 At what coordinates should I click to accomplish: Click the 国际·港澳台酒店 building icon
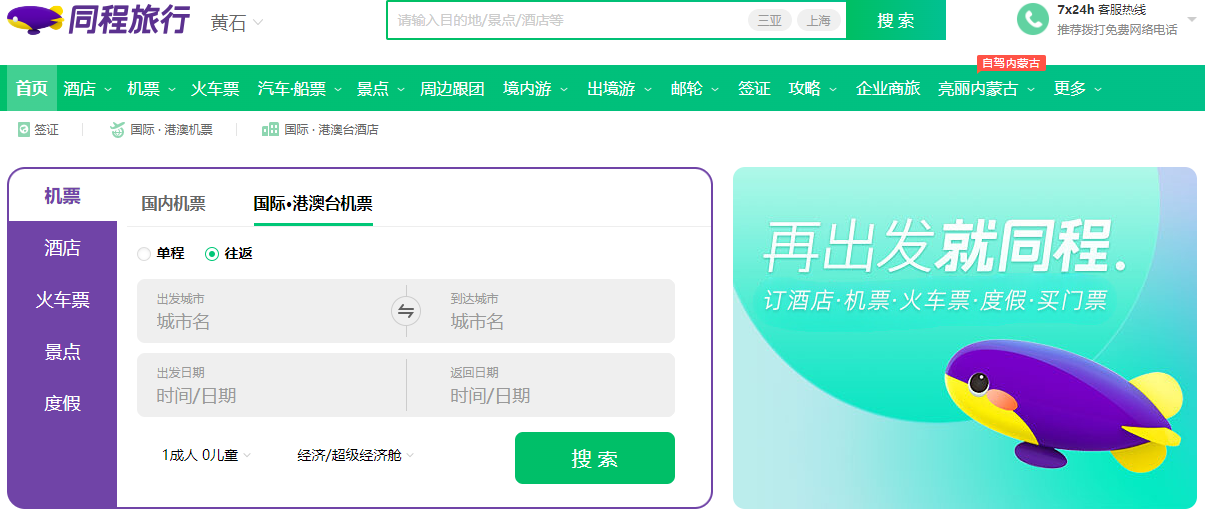pos(270,129)
